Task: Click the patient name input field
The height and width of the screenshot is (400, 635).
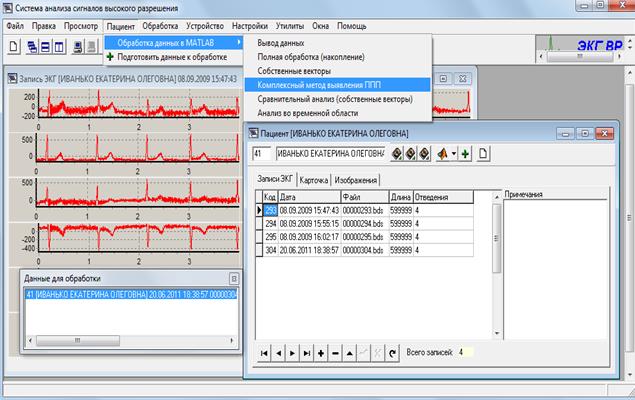Action: pos(330,153)
